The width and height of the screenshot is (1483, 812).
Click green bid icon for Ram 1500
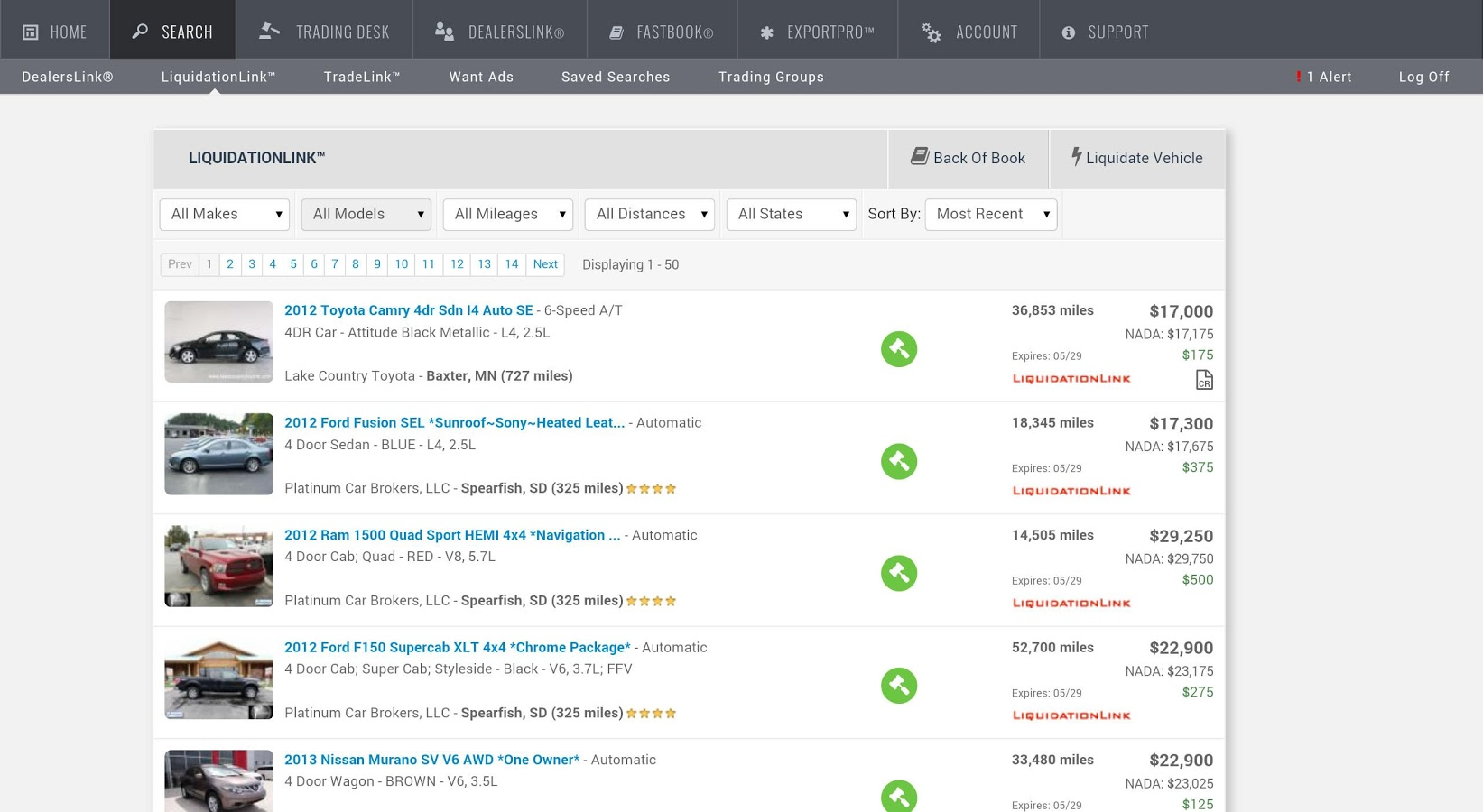pyautogui.click(x=899, y=573)
